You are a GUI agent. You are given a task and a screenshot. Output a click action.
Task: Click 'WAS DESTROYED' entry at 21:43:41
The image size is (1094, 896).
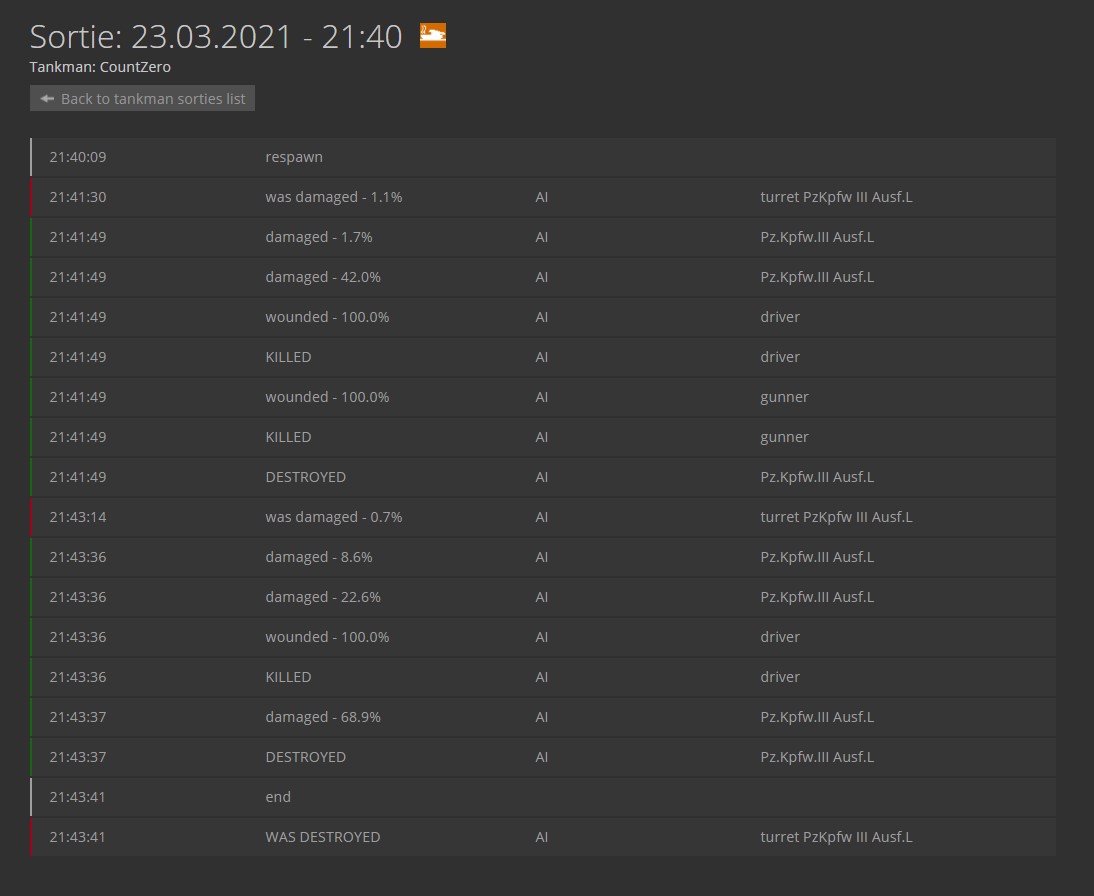323,837
